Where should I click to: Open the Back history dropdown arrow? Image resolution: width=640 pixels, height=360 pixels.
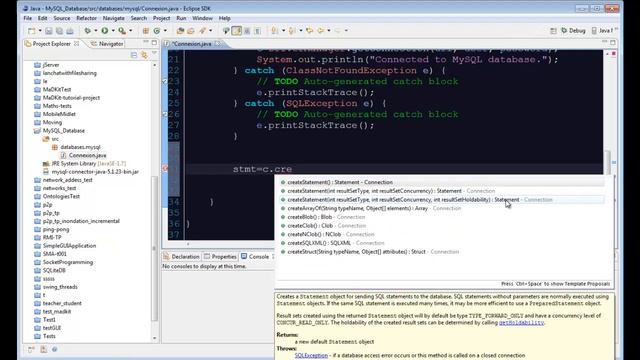point(329,31)
